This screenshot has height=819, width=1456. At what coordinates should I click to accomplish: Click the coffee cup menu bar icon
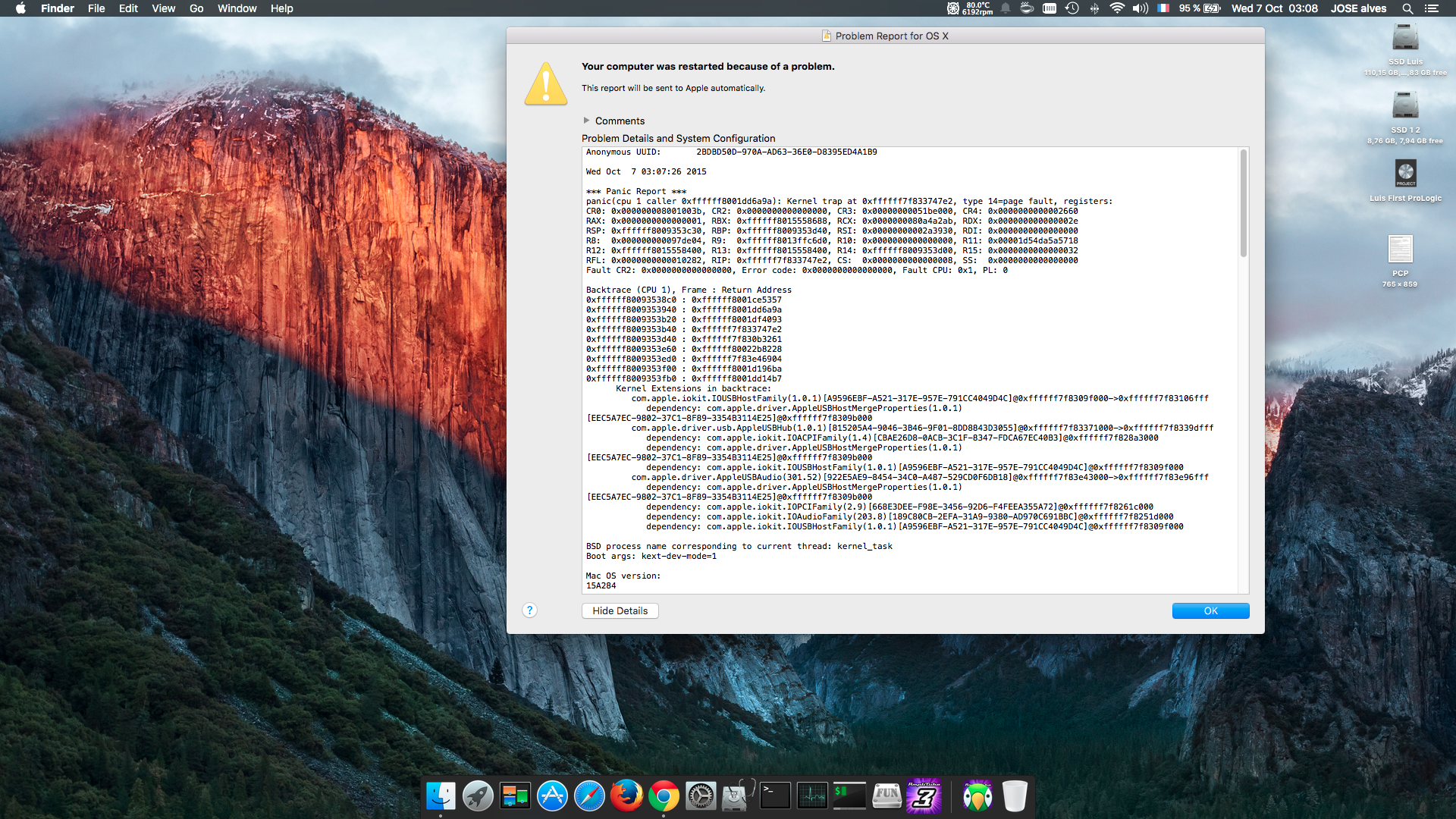click(x=1027, y=8)
